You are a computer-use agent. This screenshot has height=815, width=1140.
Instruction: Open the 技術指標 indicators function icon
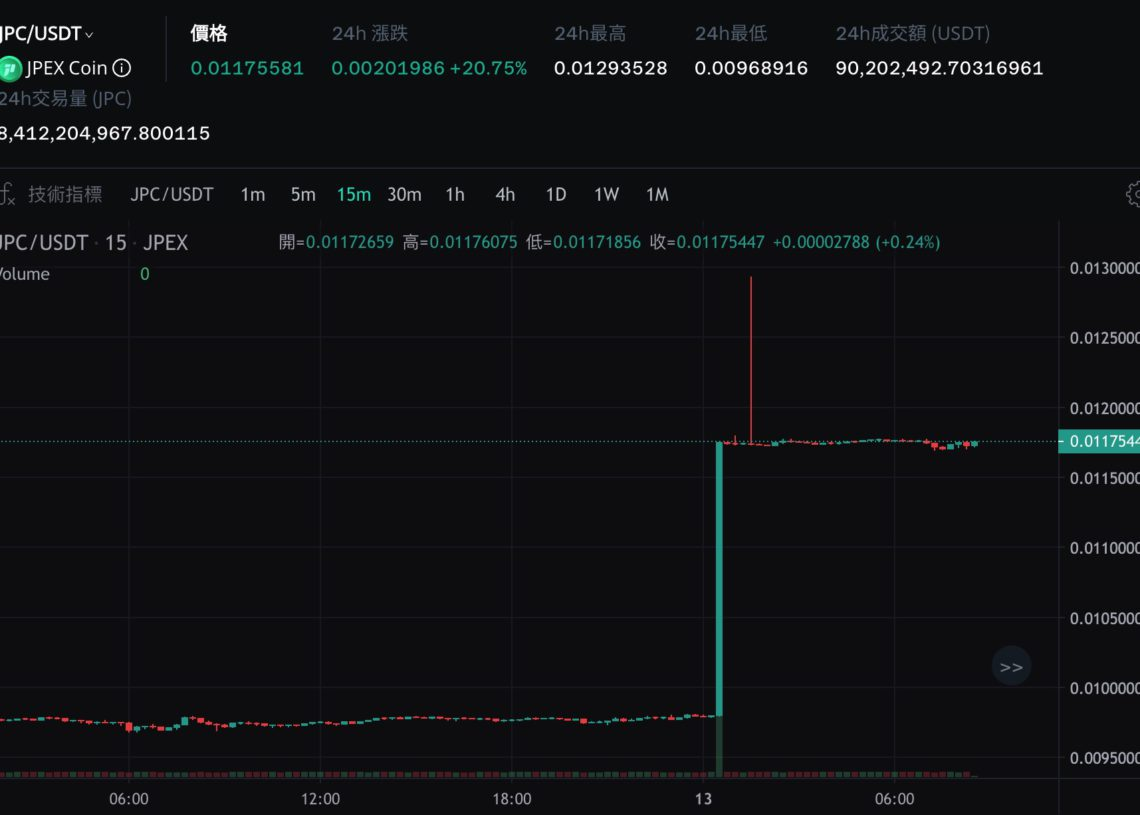pyautogui.click(x=7, y=194)
